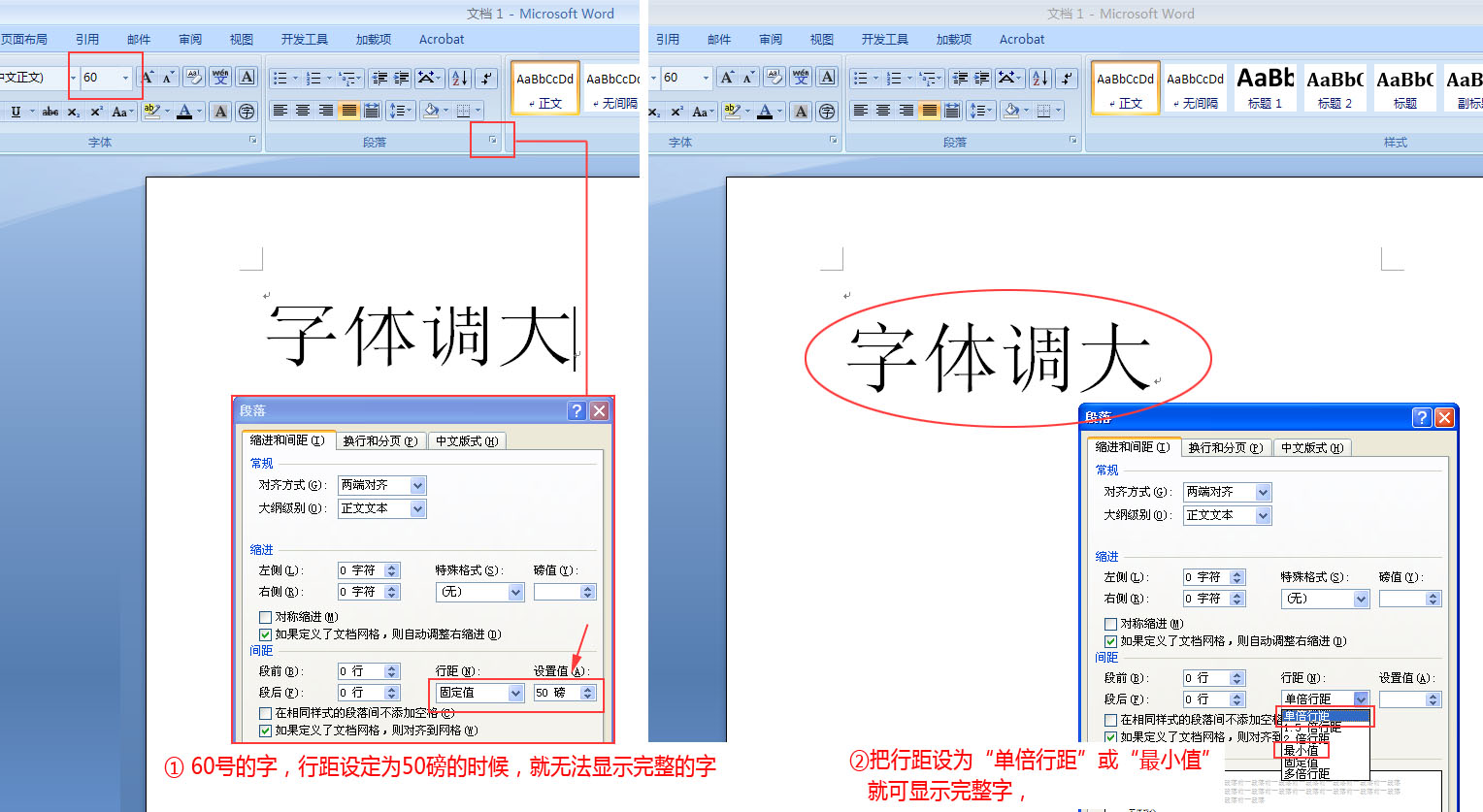1483x812 pixels.
Task: Click Enclosed Character 字 icon in left window
Action: point(247,112)
